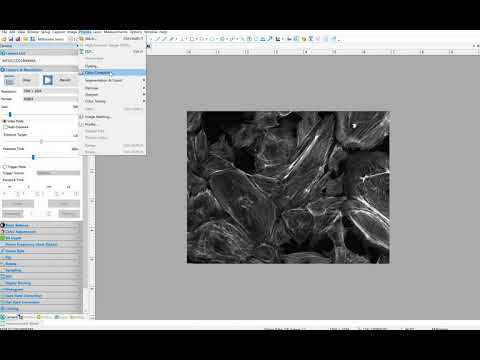Viewport: 480px width, 360px height.
Task: Adjust the Exposure Time slider
Action: point(33,157)
